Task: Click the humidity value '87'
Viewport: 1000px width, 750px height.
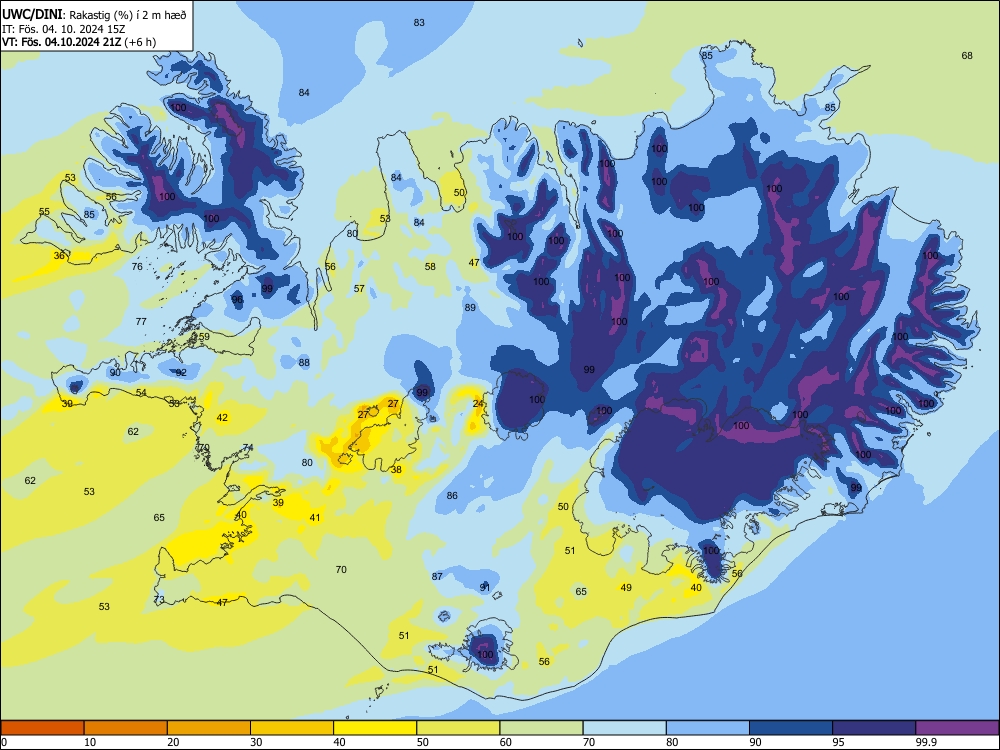Action: [437, 576]
